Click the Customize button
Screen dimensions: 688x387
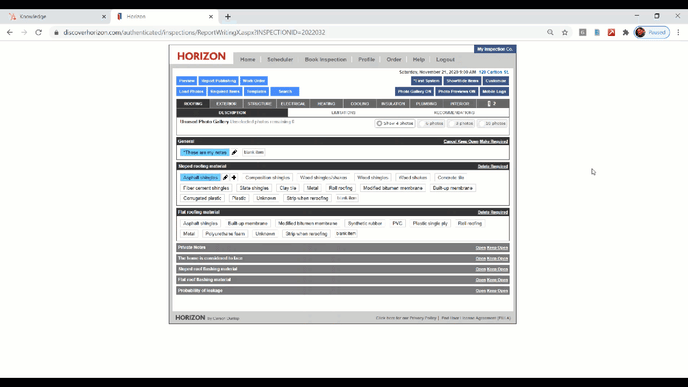coord(496,81)
